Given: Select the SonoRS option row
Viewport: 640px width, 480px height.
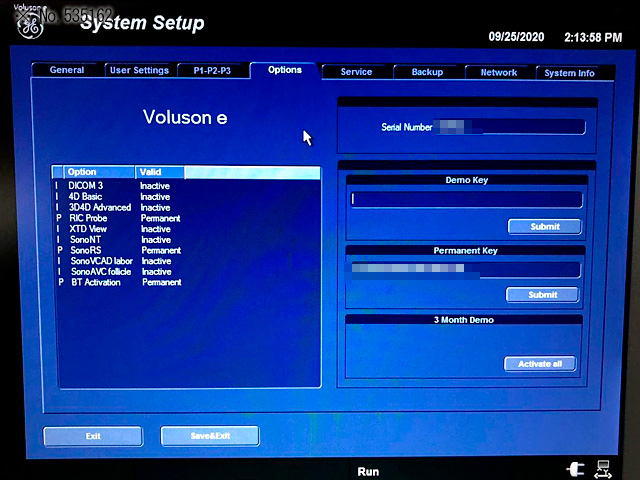Looking at the screenshot, I should [x=188, y=250].
